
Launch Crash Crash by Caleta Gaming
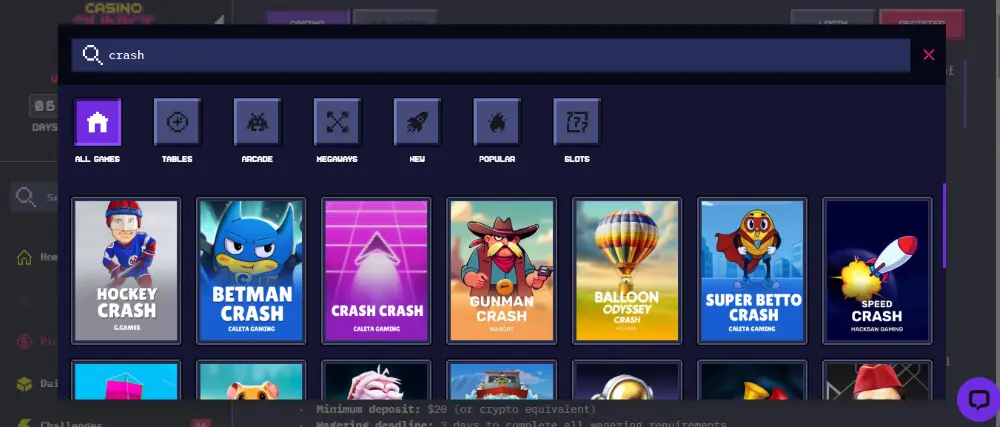[376, 271]
